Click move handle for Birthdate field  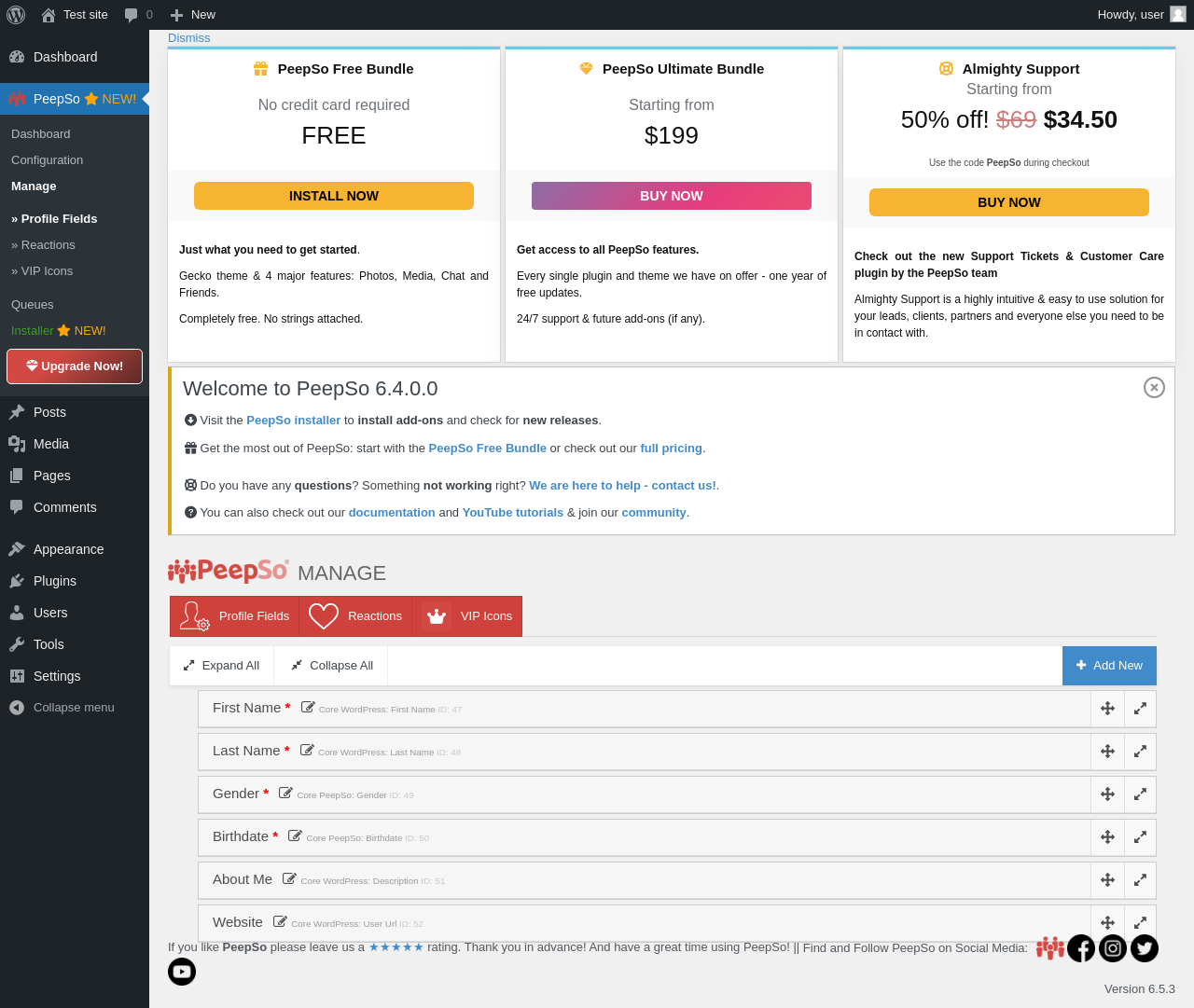click(1107, 837)
